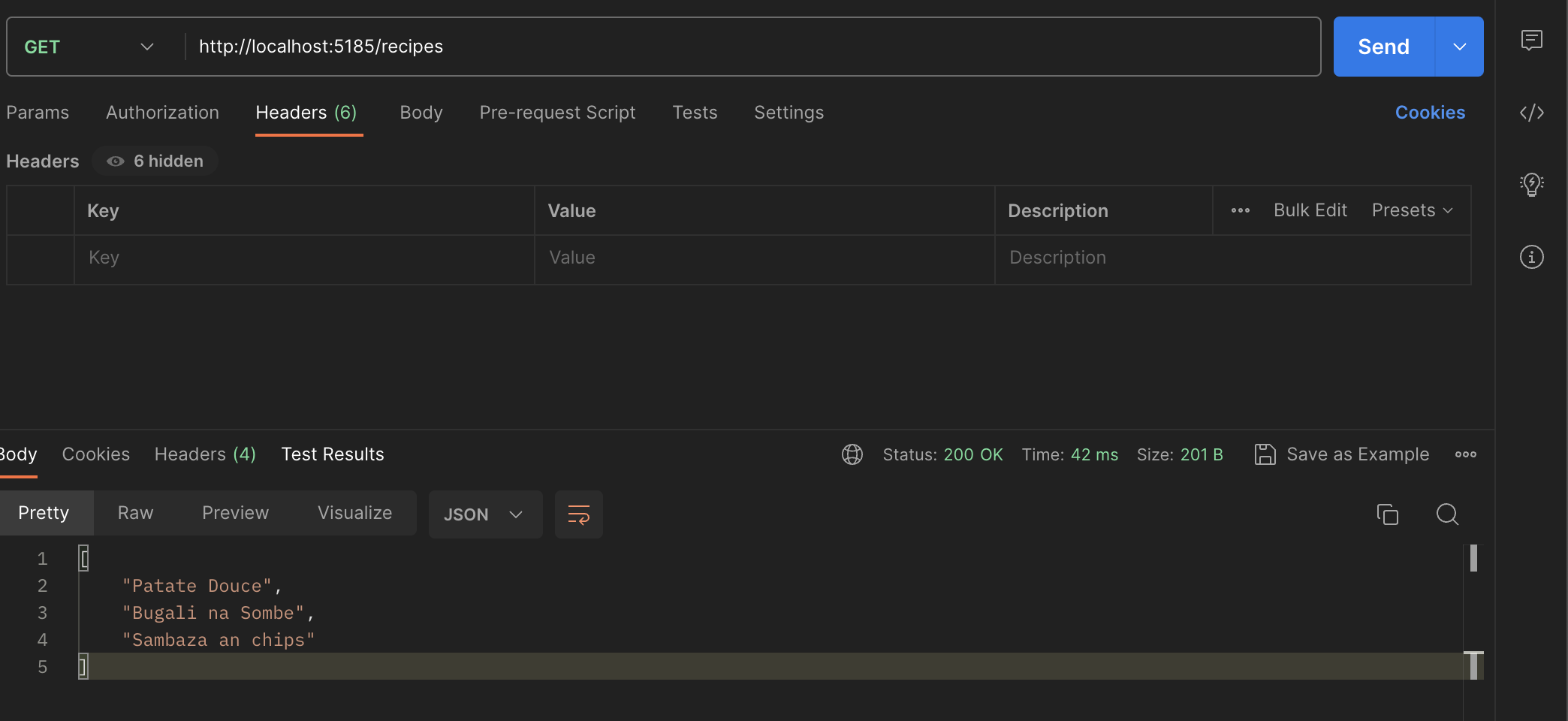Open headers table column options ellipsis

(1240, 210)
